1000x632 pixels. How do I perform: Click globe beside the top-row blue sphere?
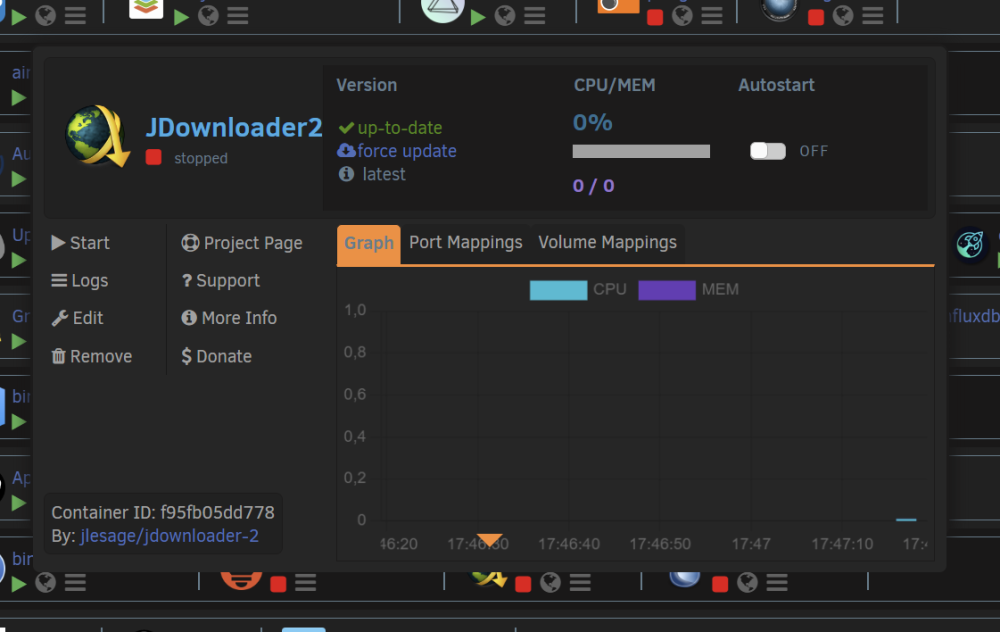(x=843, y=15)
